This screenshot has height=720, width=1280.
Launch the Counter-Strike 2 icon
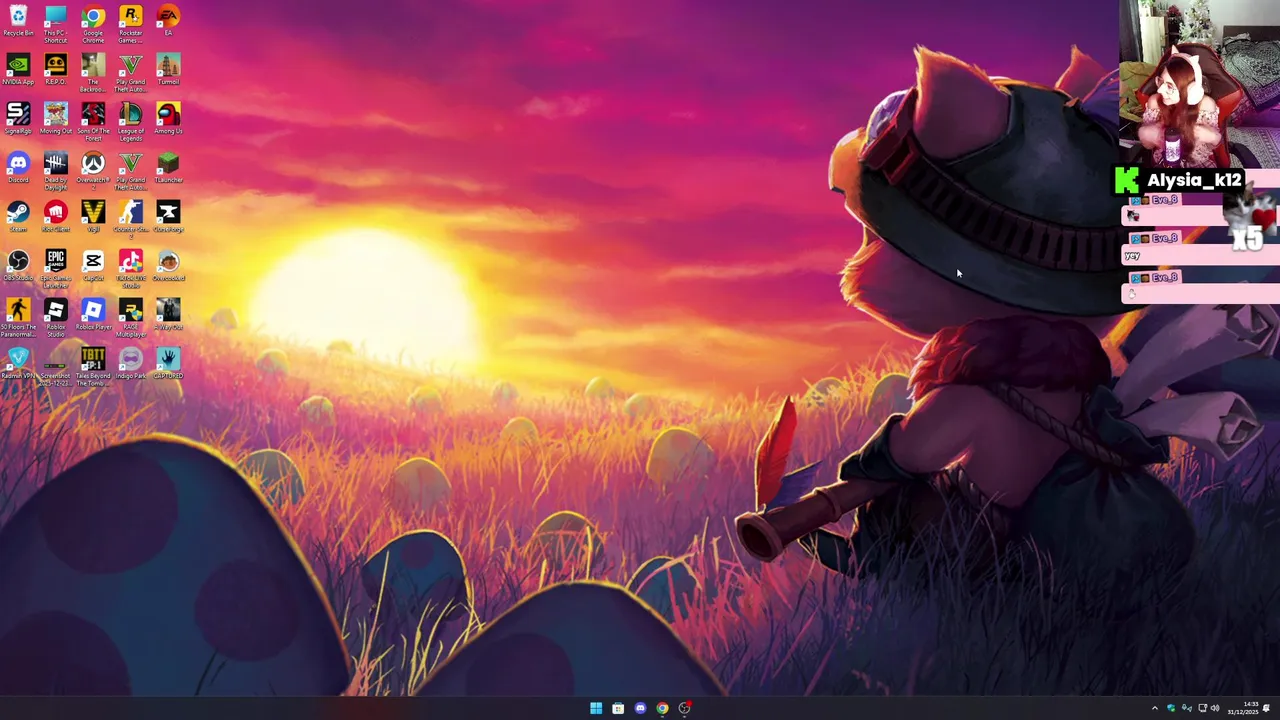pos(130,220)
